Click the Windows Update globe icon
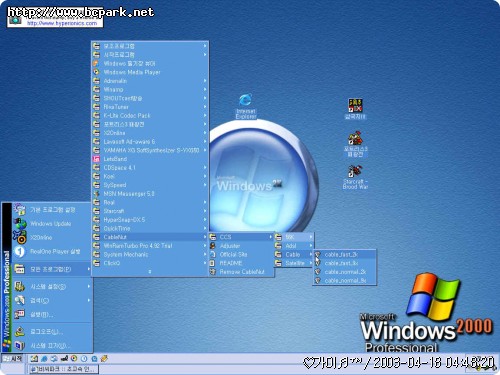 pyautogui.click(x=20, y=224)
